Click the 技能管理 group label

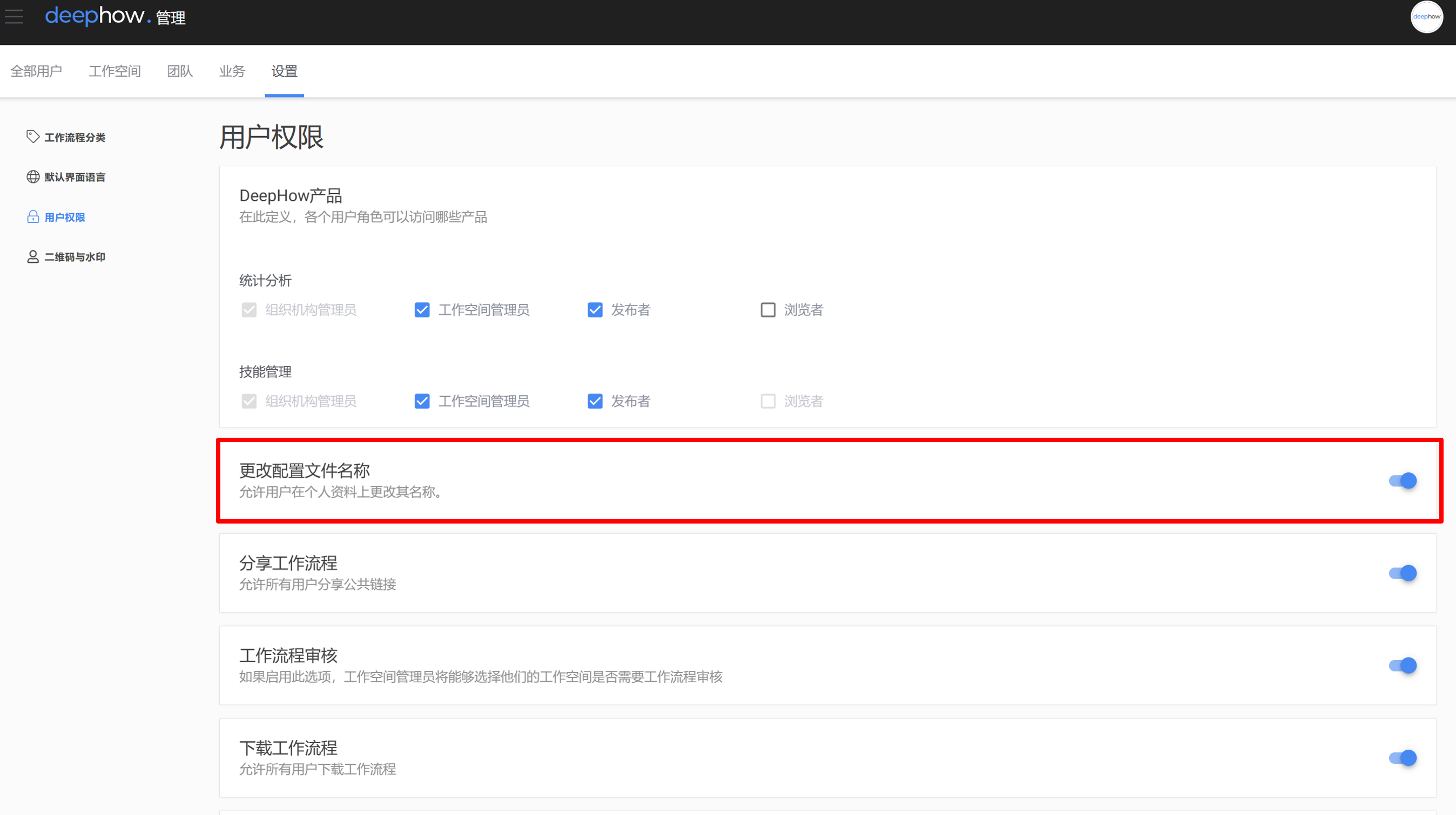(x=265, y=372)
